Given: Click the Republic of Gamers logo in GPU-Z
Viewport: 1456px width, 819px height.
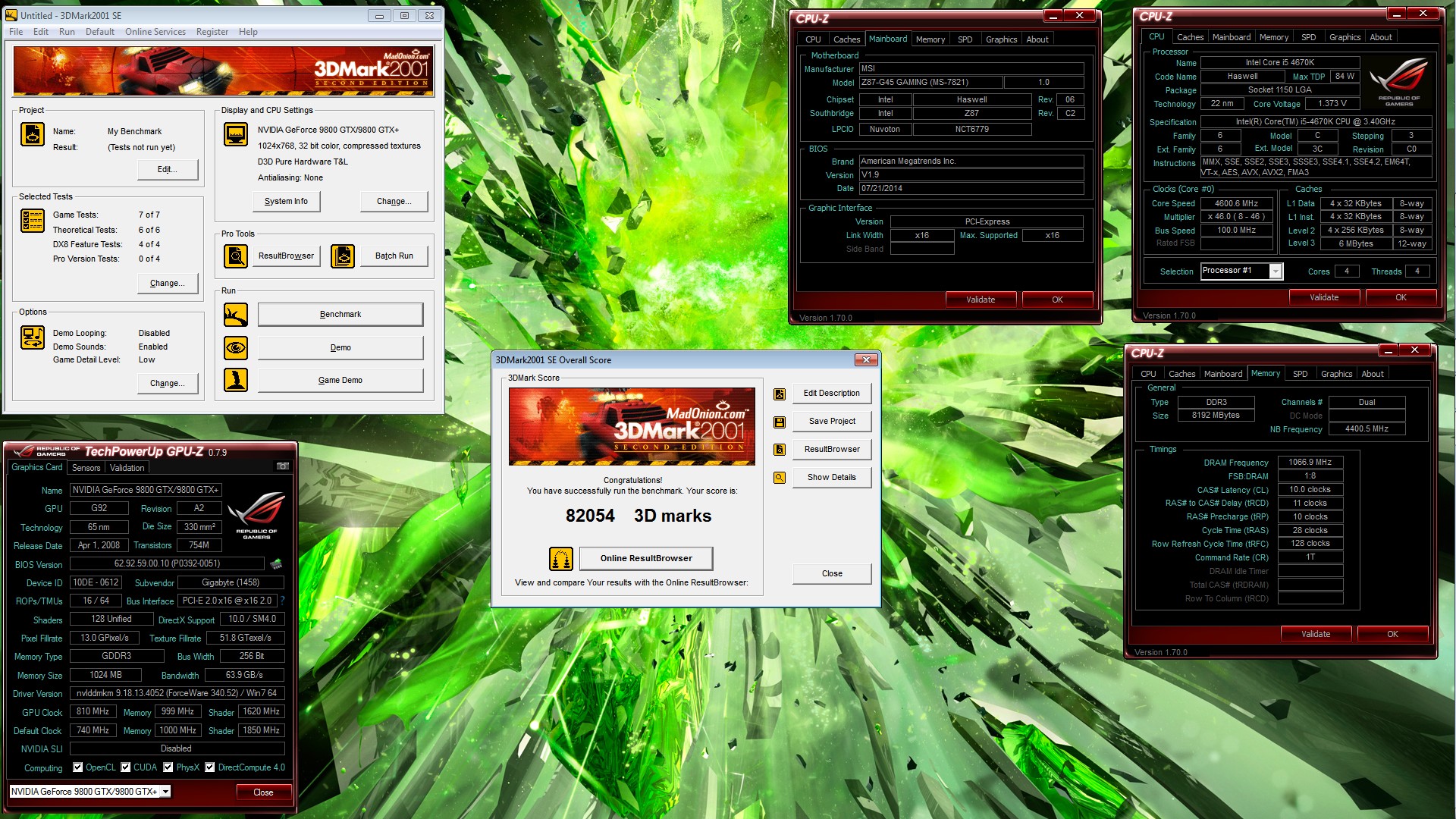Looking at the screenshot, I should point(256,516).
